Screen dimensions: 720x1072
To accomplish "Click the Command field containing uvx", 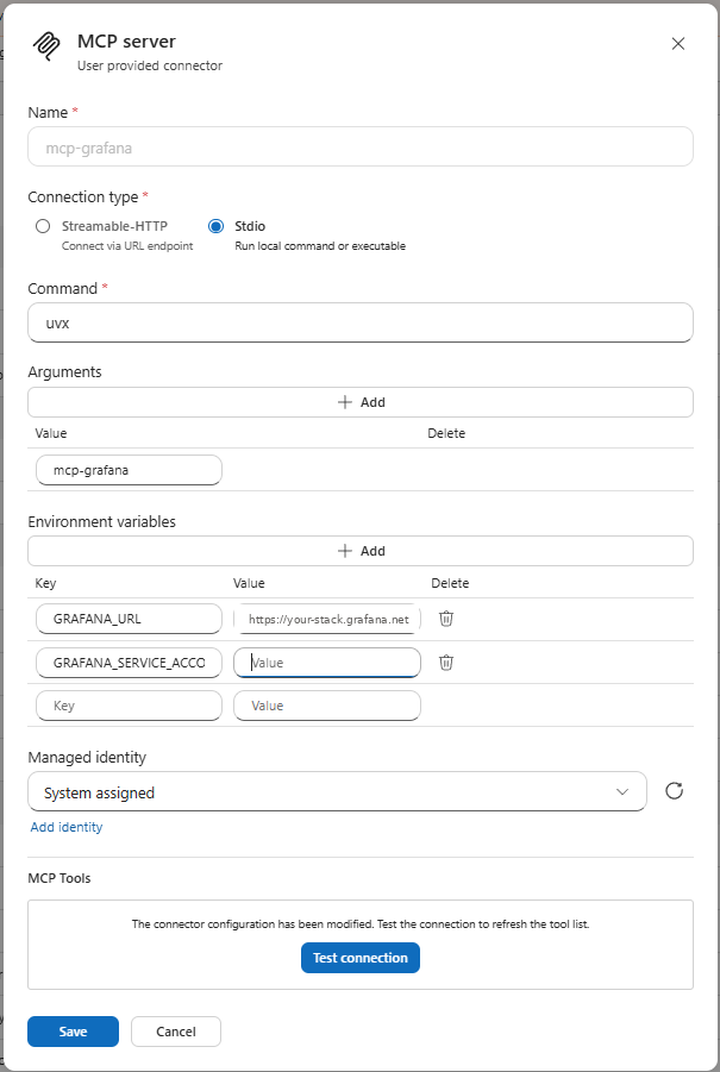I will click(x=360, y=323).
